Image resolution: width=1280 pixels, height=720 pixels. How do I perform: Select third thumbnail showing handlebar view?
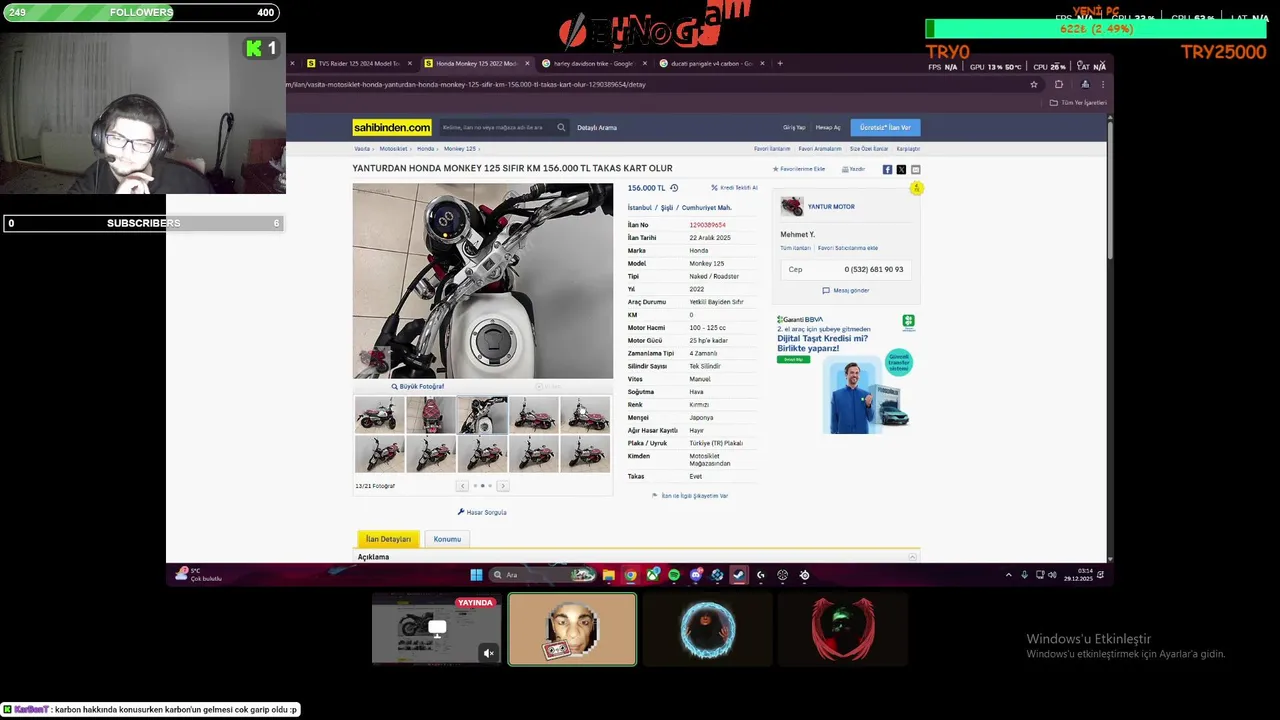click(x=482, y=415)
